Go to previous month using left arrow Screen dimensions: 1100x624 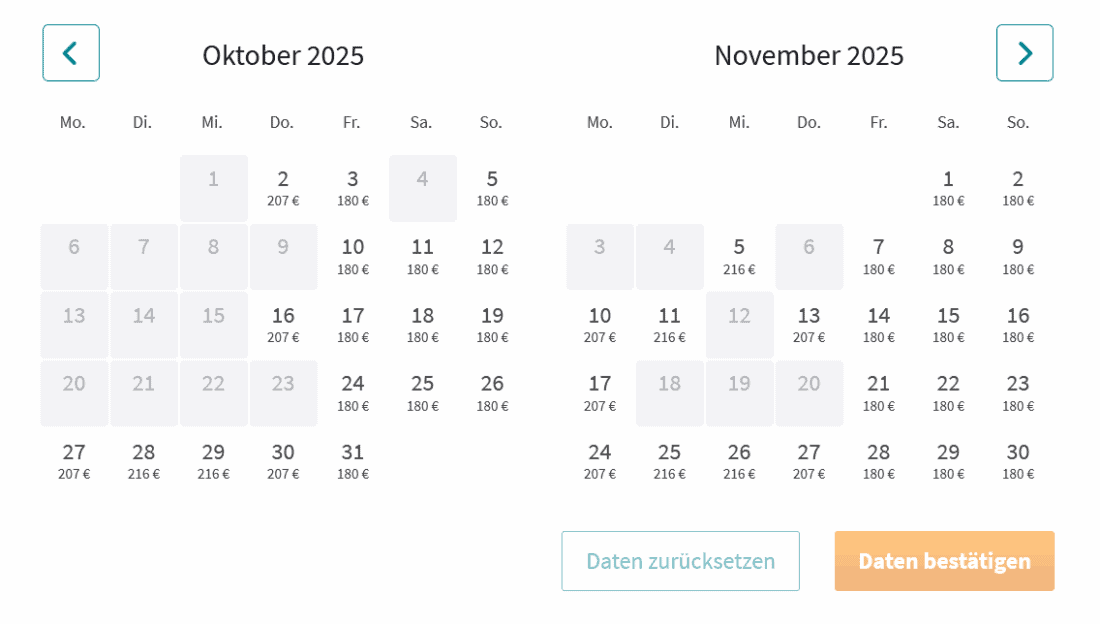pyautogui.click(x=71, y=53)
